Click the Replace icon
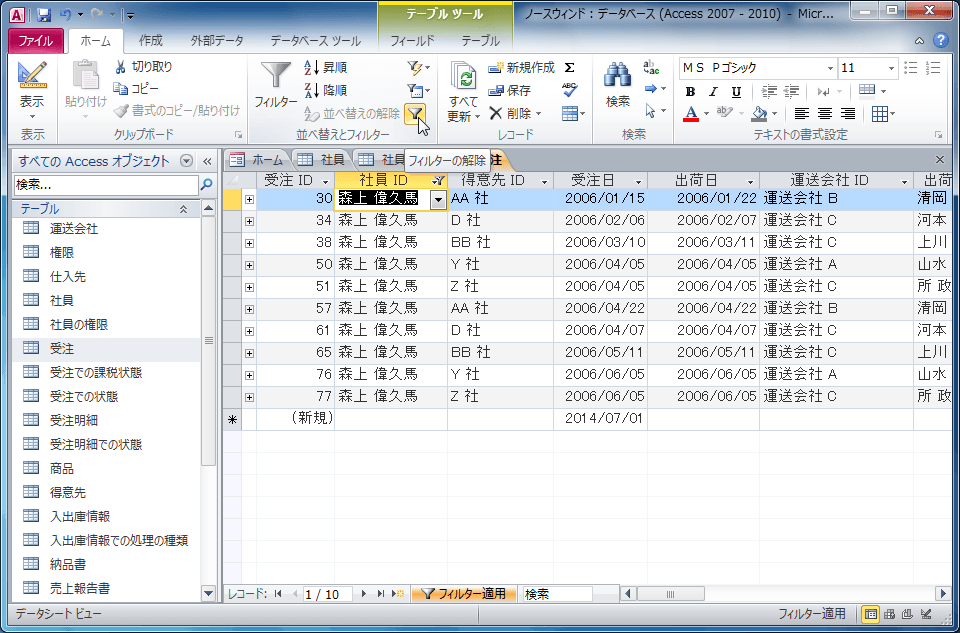 tap(651, 67)
